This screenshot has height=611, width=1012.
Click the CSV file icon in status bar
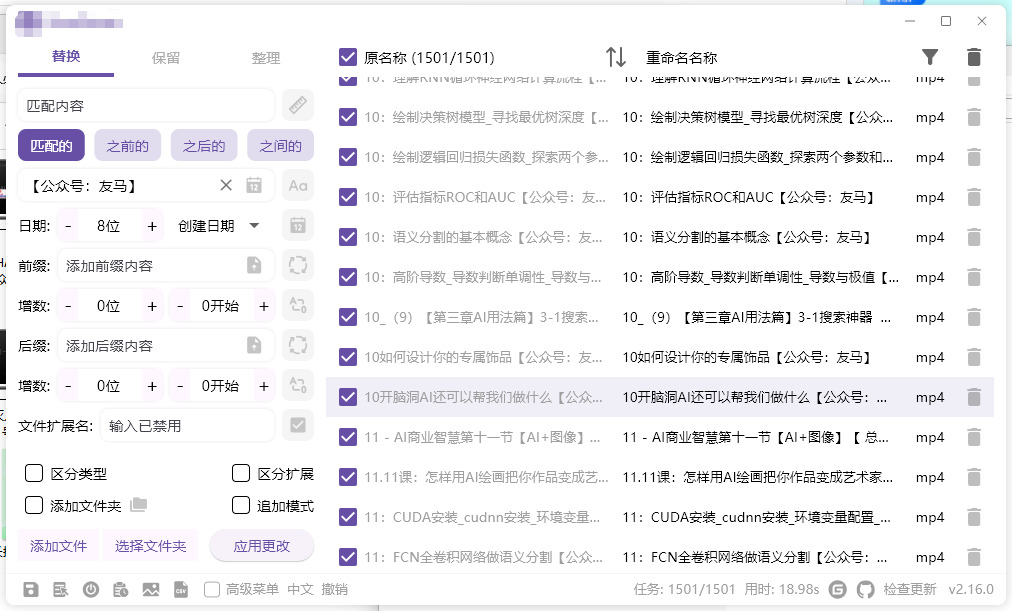tap(181, 589)
